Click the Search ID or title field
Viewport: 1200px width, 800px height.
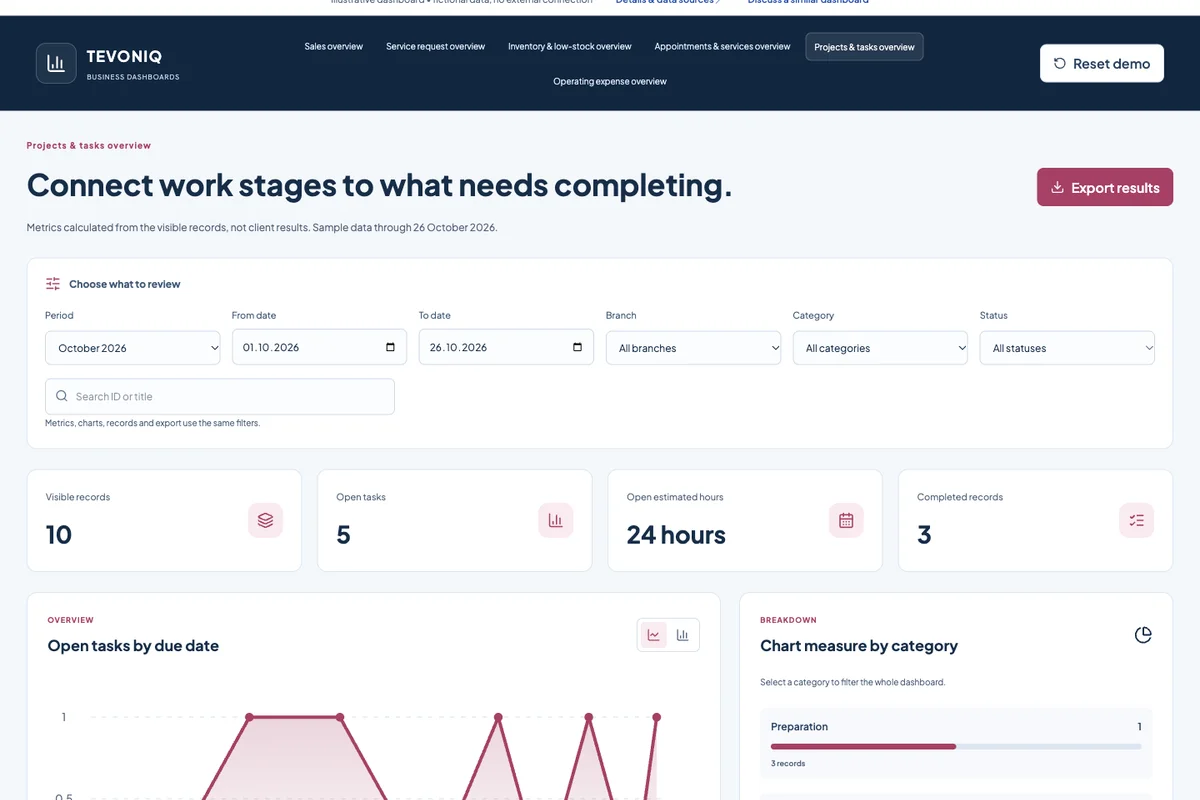pyautogui.click(x=220, y=396)
